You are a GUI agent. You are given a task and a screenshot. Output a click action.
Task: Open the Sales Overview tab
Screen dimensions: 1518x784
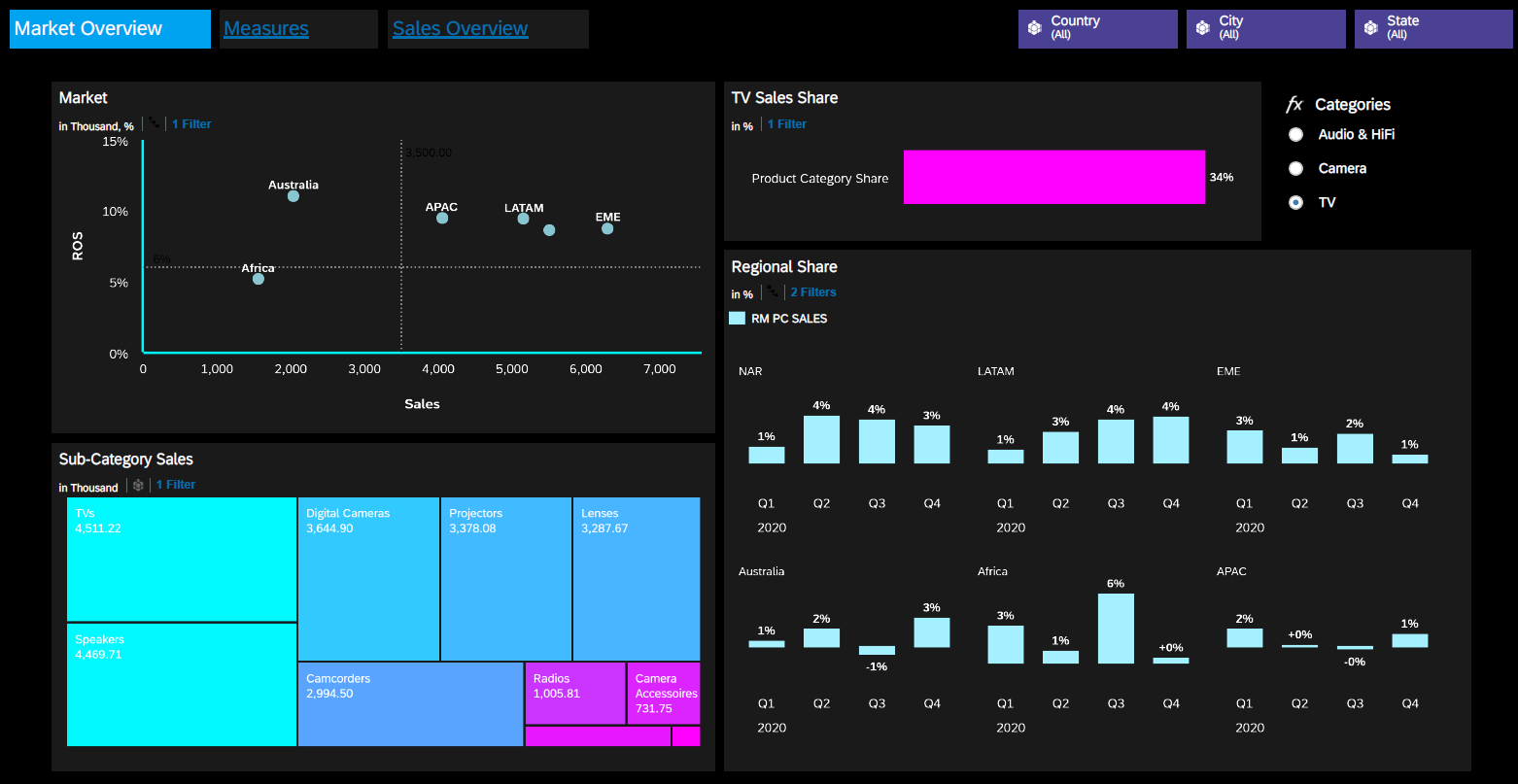click(459, 28)
